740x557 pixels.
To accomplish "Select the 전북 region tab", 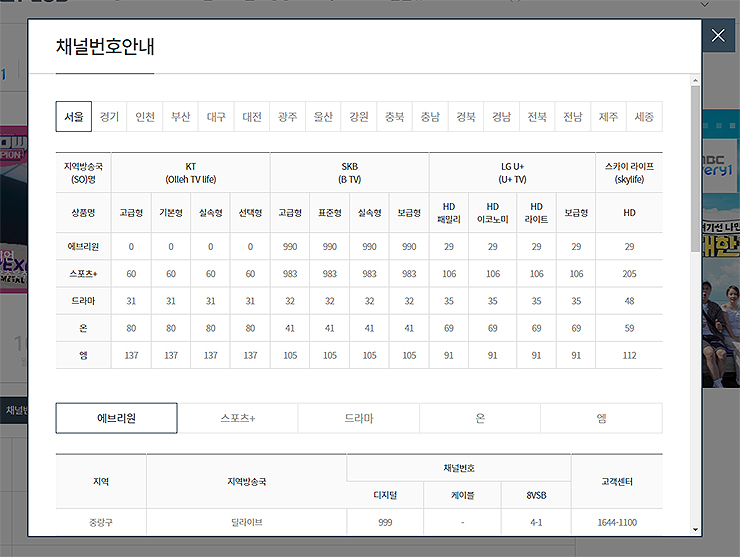I will tap(537, 117).
